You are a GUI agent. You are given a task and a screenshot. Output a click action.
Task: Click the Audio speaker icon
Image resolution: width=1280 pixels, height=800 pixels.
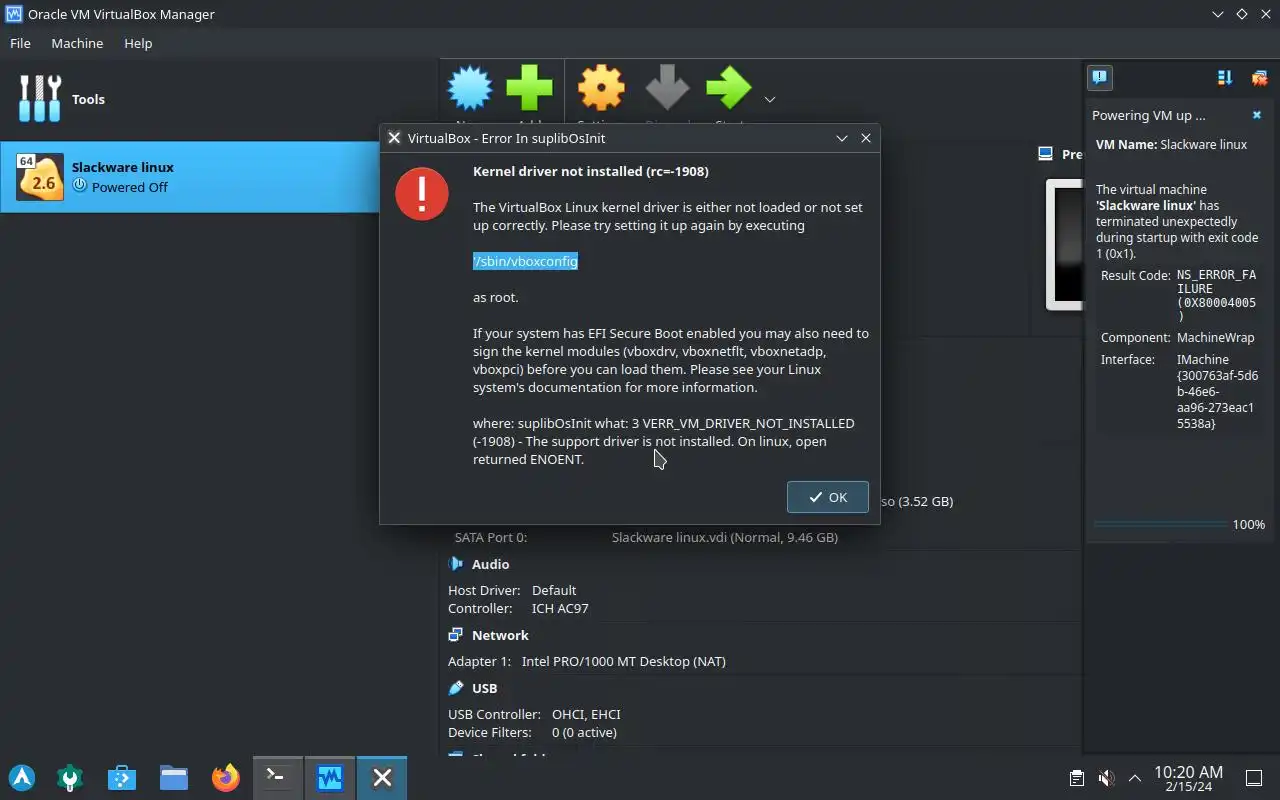456,564
